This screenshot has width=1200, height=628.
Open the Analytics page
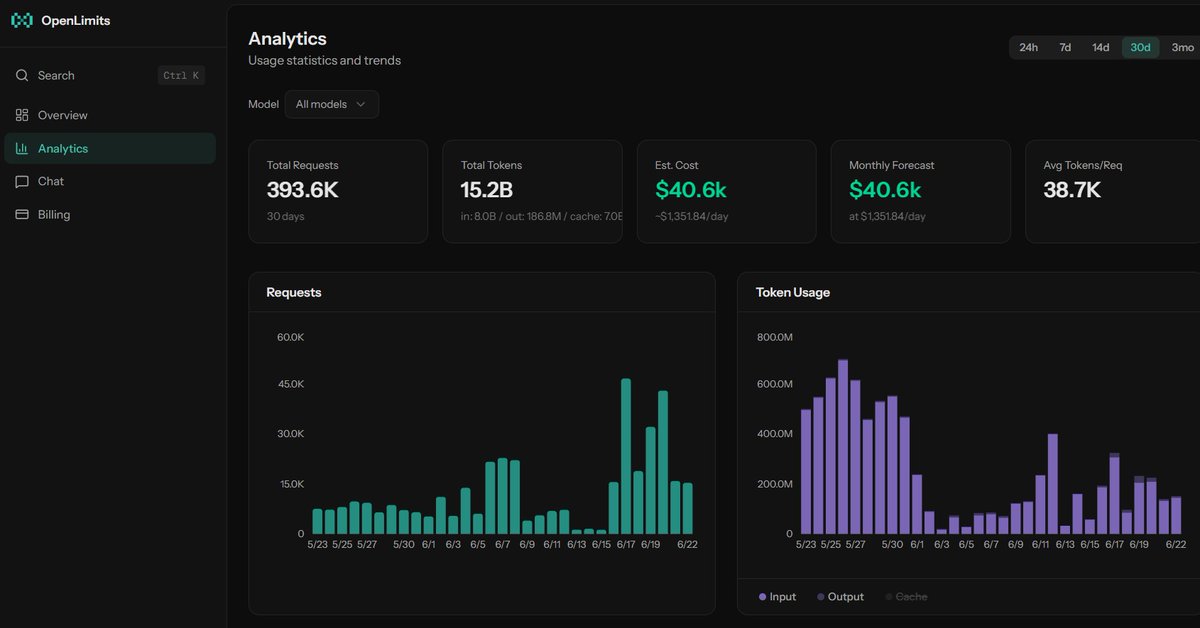(110, 148)
